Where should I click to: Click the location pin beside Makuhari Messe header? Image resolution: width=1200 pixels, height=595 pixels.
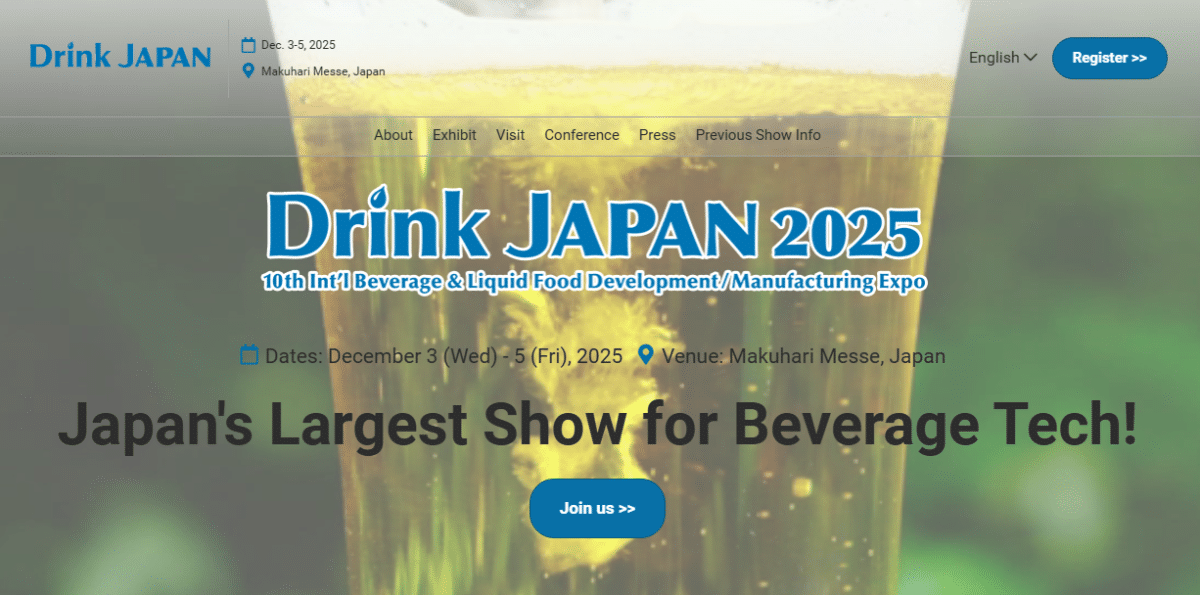point(249,71)
